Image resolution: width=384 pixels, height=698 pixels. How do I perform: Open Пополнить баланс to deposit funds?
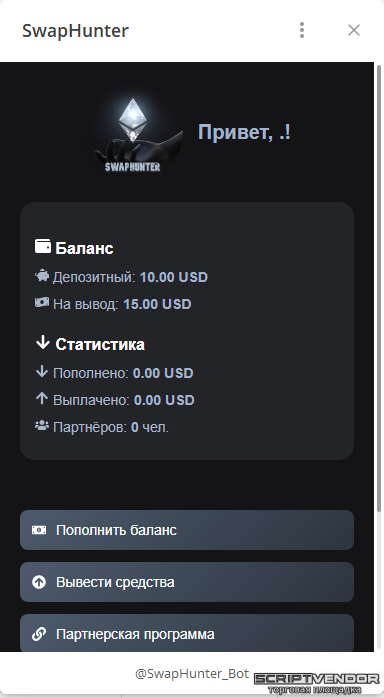[187, 530]
